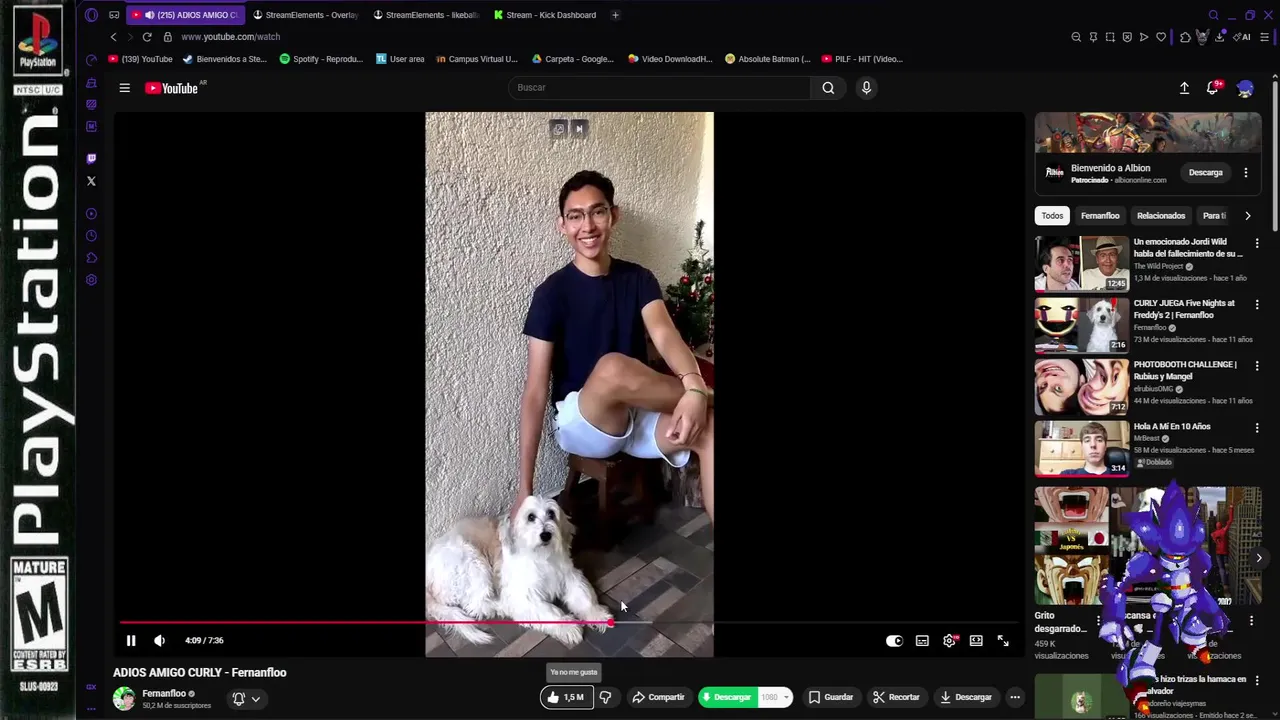This screenshot has width=1280, height=720.
Task: Switch to StreamElements - Overlay browser tab
Action: tap(306, 15)
